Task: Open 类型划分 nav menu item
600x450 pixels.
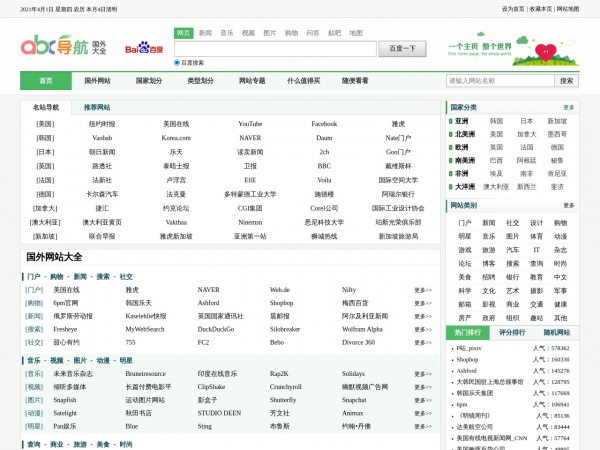Action: pos(200,81)
